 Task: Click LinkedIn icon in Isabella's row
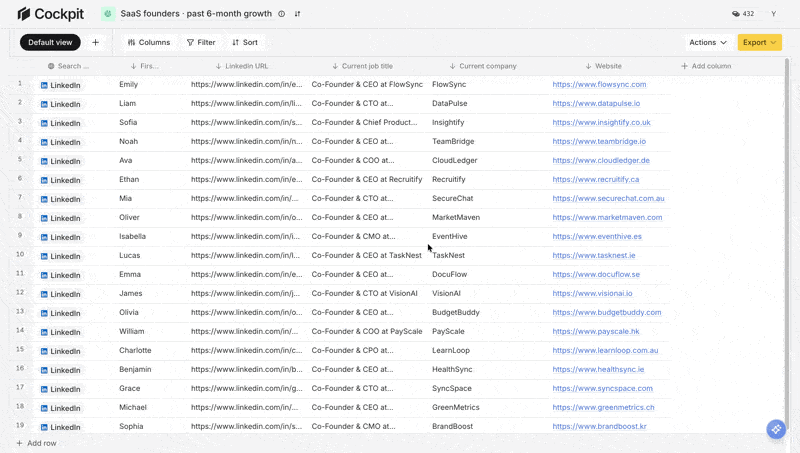click(x=44, y=237)
